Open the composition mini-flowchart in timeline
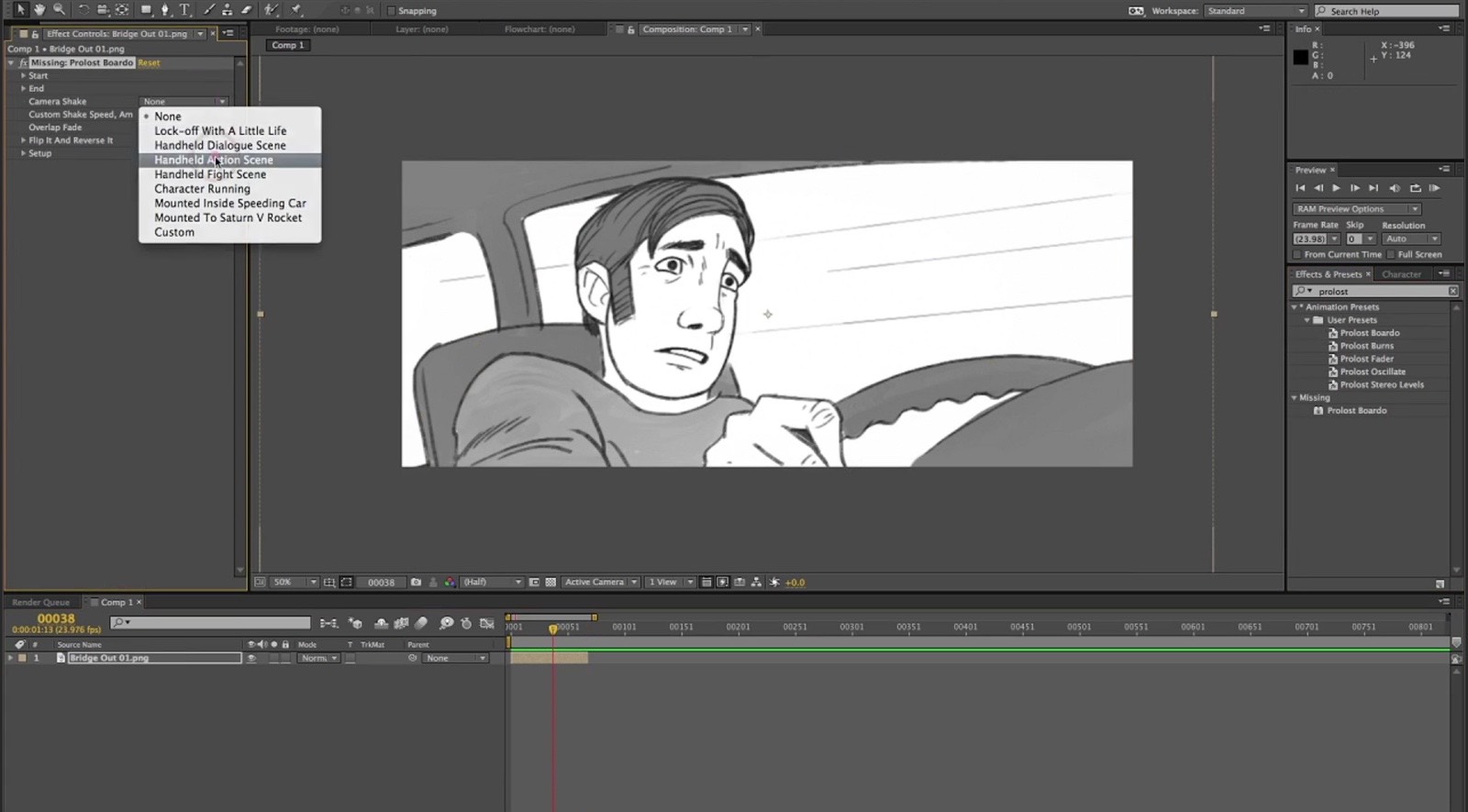Image resolution: width=1468 pixels, height=812 pixels. pyautogui.click(x=328, y=624)
